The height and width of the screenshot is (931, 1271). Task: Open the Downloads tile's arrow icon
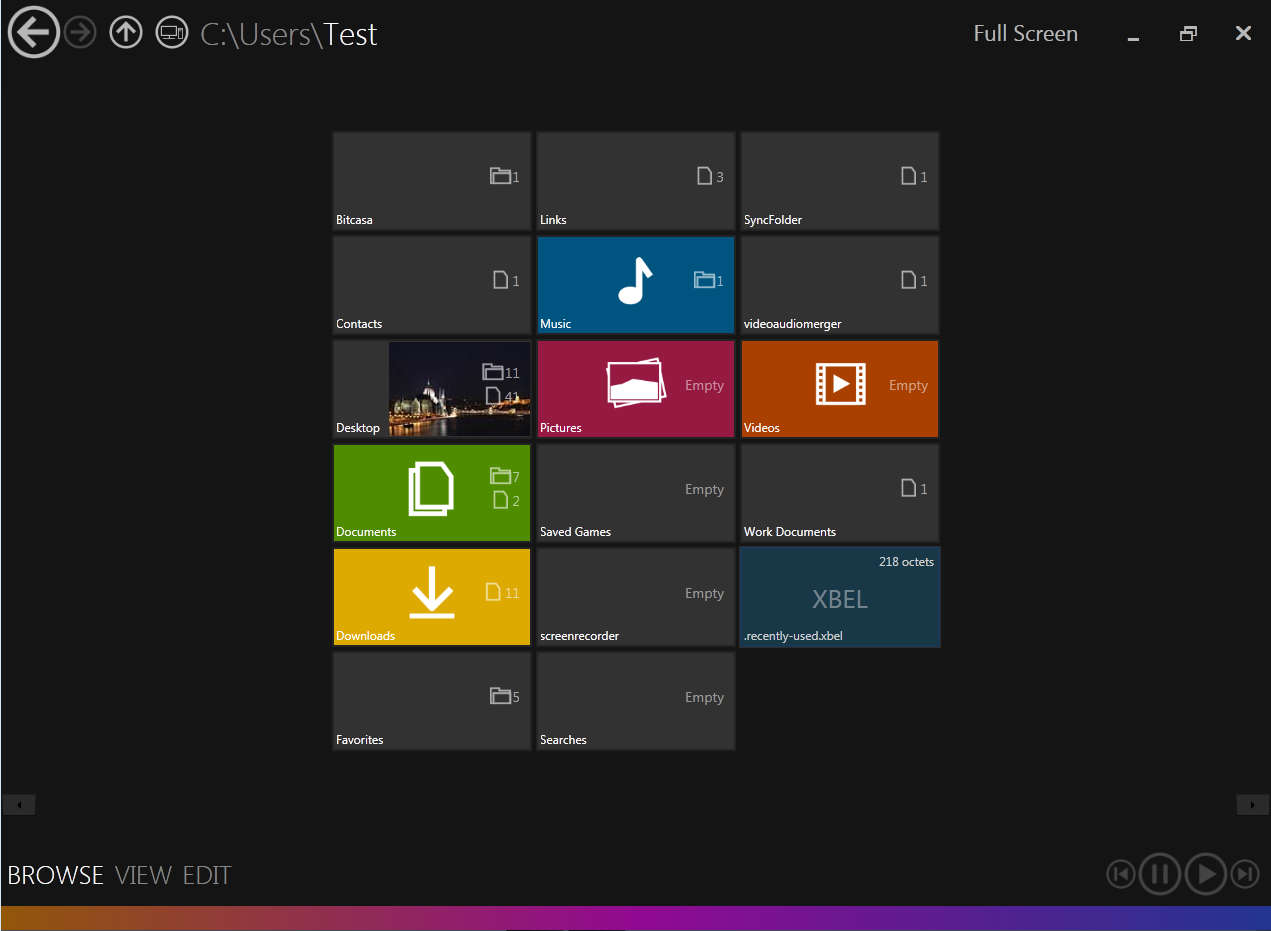pyautogui.click(x=432, y=593)
